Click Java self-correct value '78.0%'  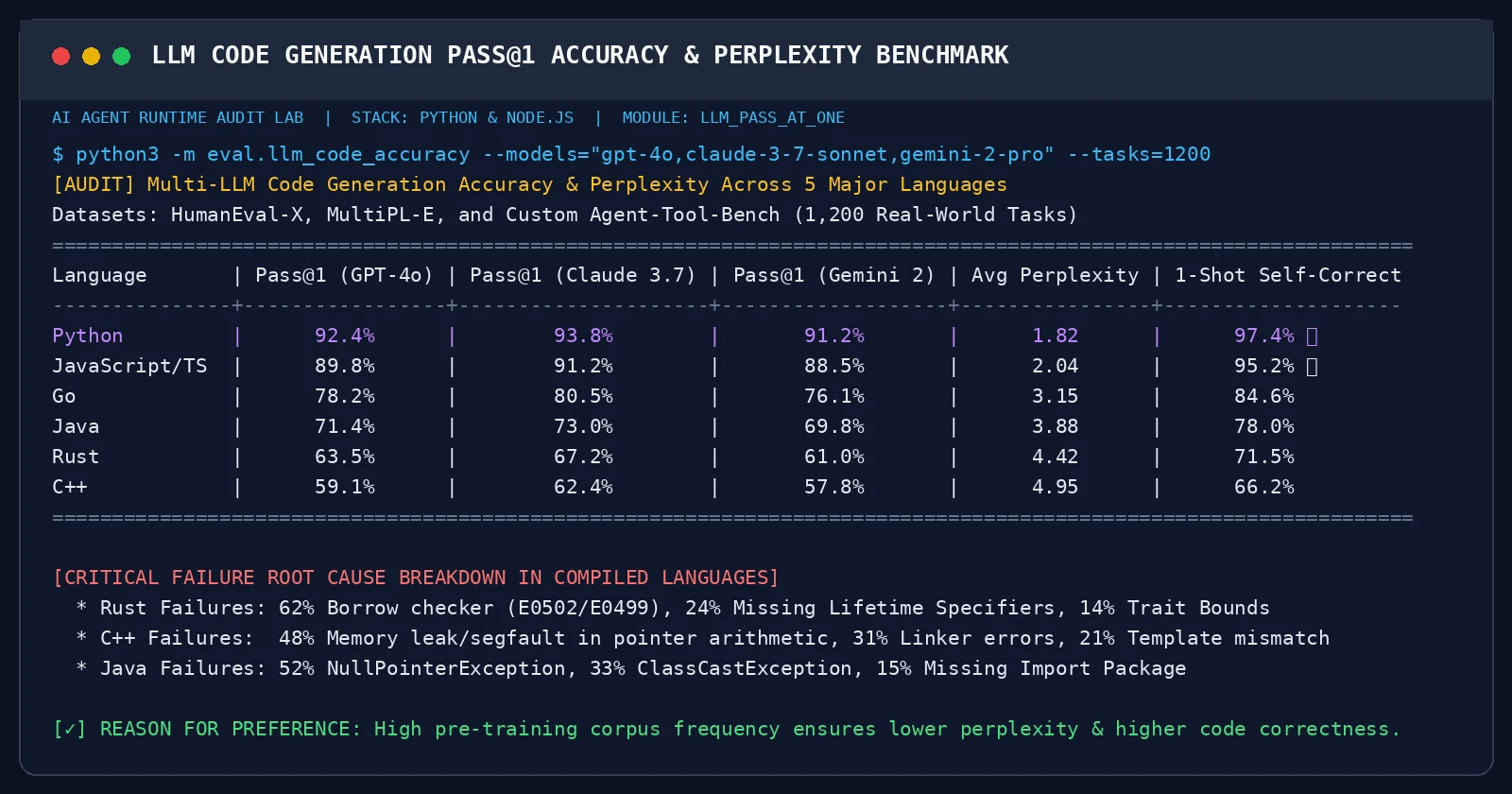(x=1264, y=426)
